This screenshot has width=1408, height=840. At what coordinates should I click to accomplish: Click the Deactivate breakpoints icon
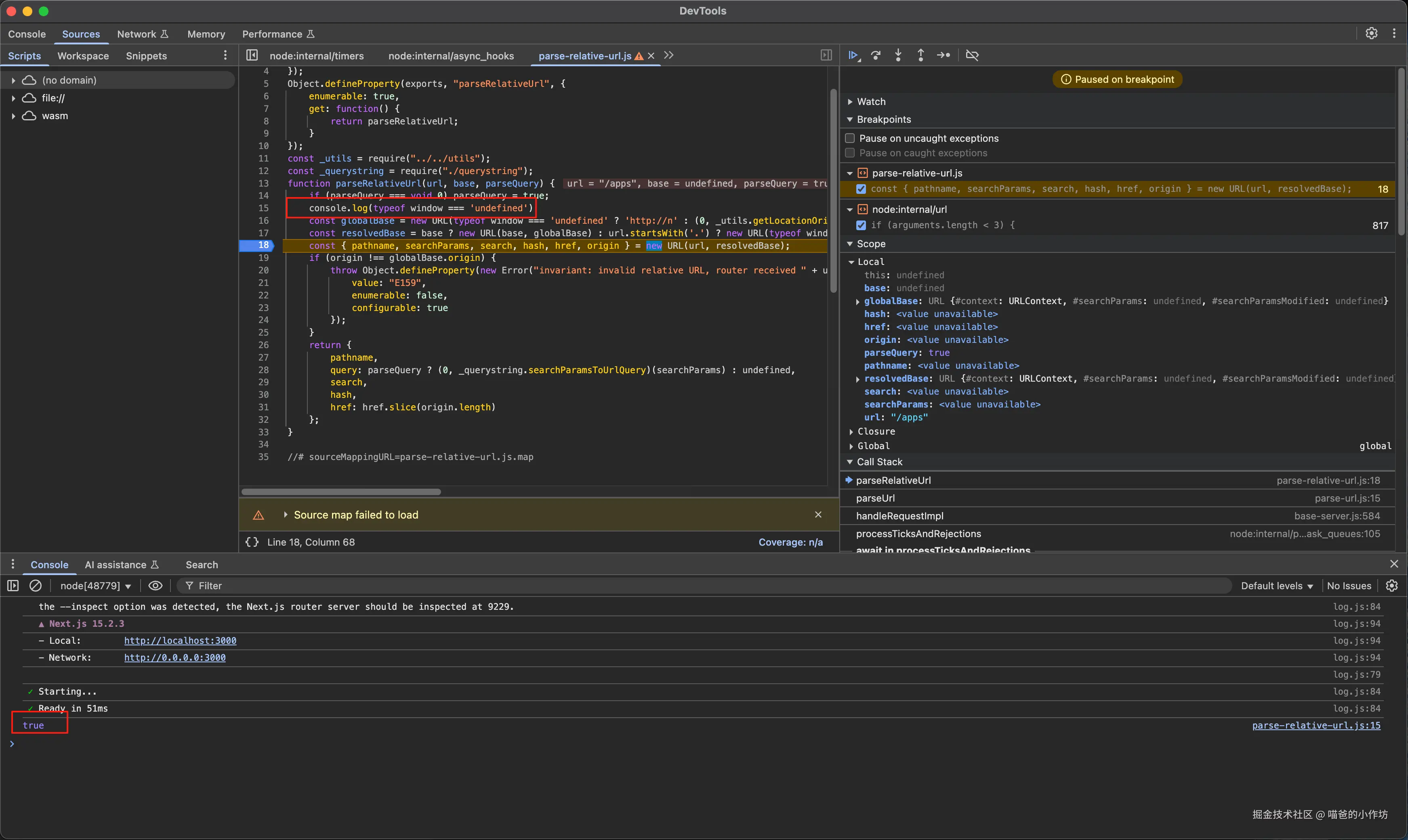tap(972, 55)
